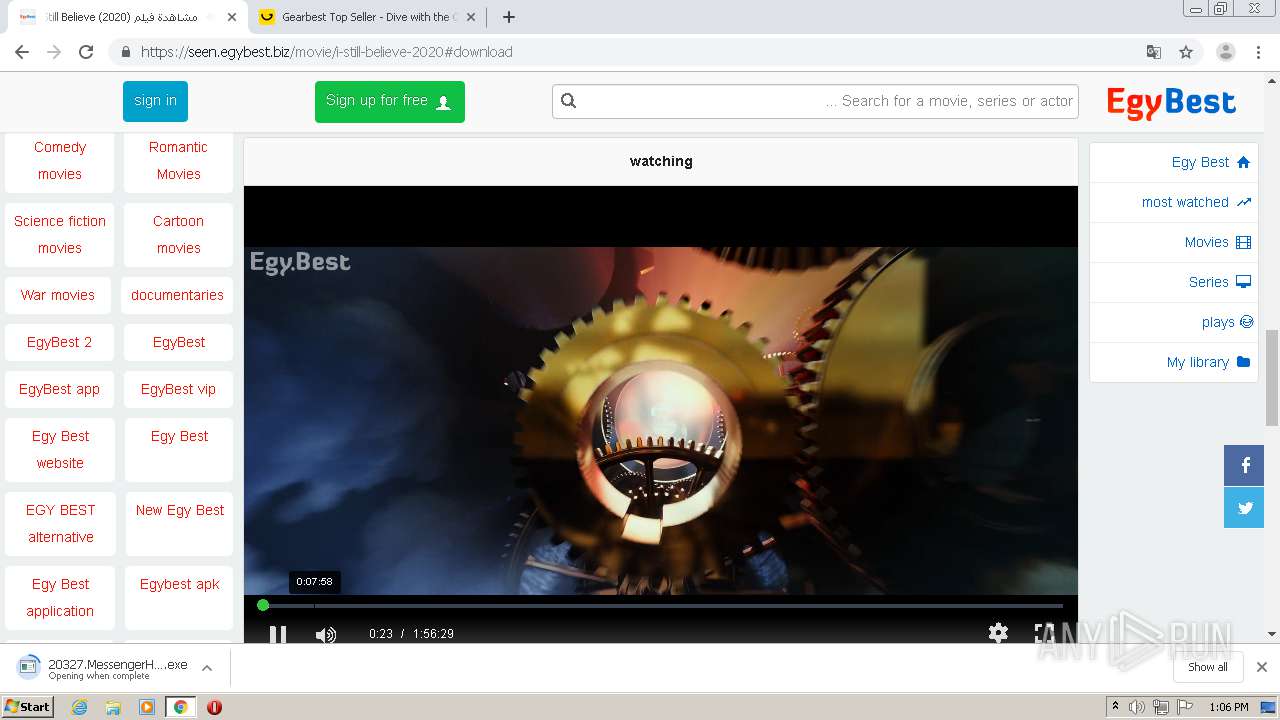
Task: Open War movies category
Action: [58, 295]
